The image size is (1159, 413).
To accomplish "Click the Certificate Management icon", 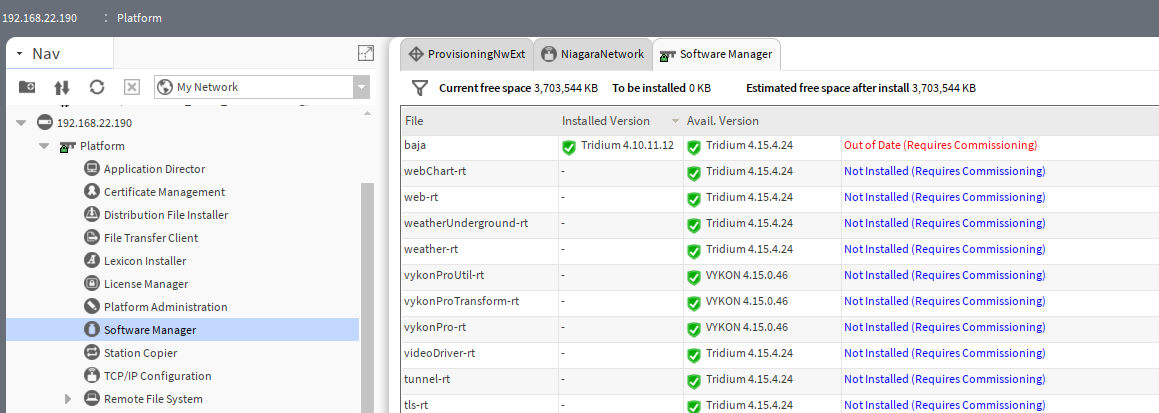I will click(x=92, y=191).
